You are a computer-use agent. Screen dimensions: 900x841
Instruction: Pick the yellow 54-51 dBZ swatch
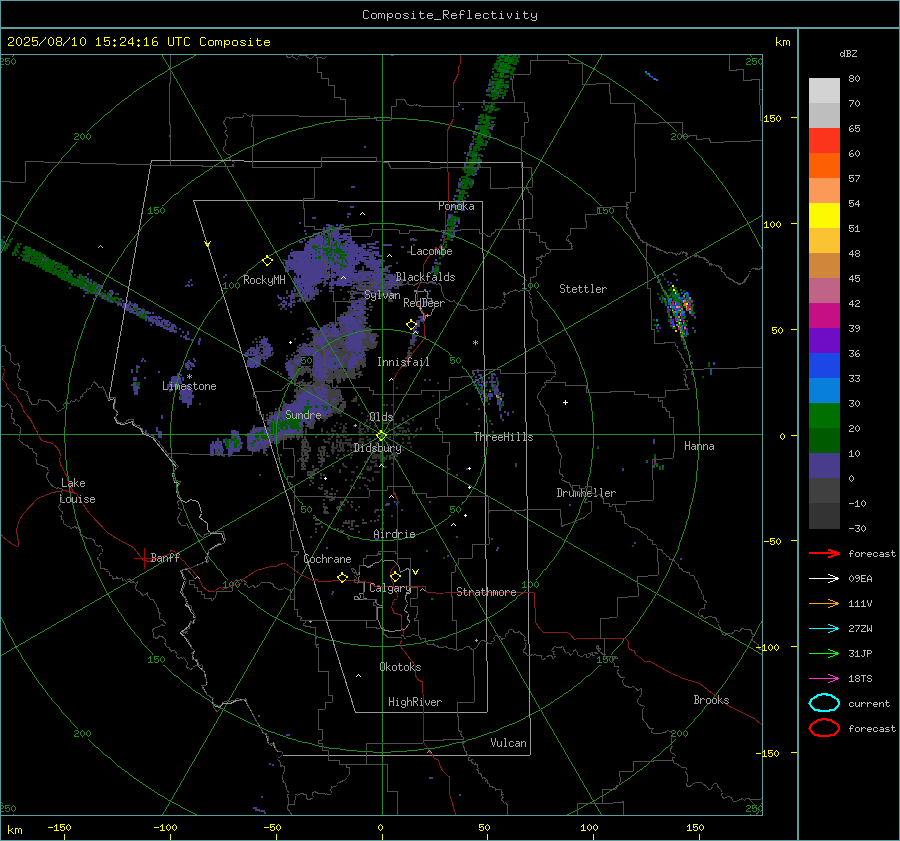point(824,216)
